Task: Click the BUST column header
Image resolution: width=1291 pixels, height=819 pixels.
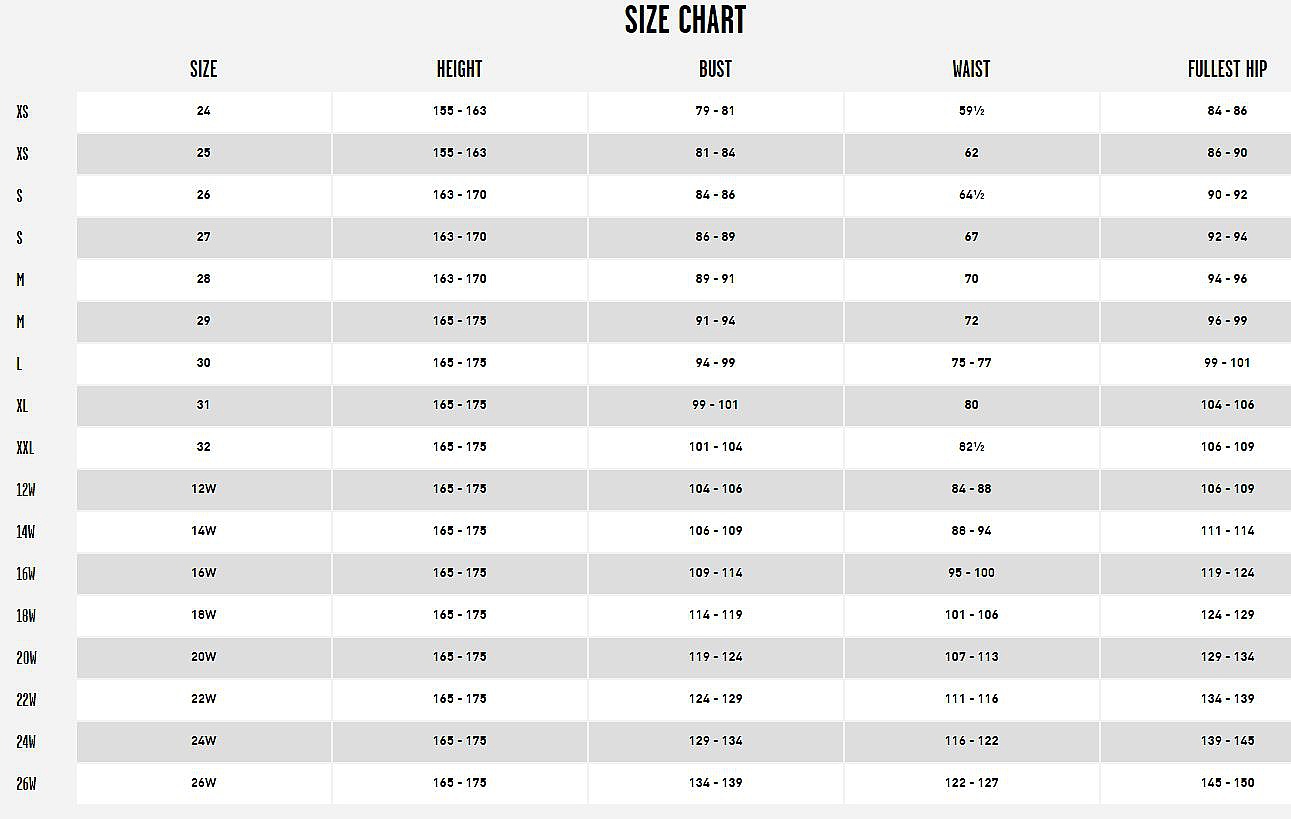Action: click(715, 69)
